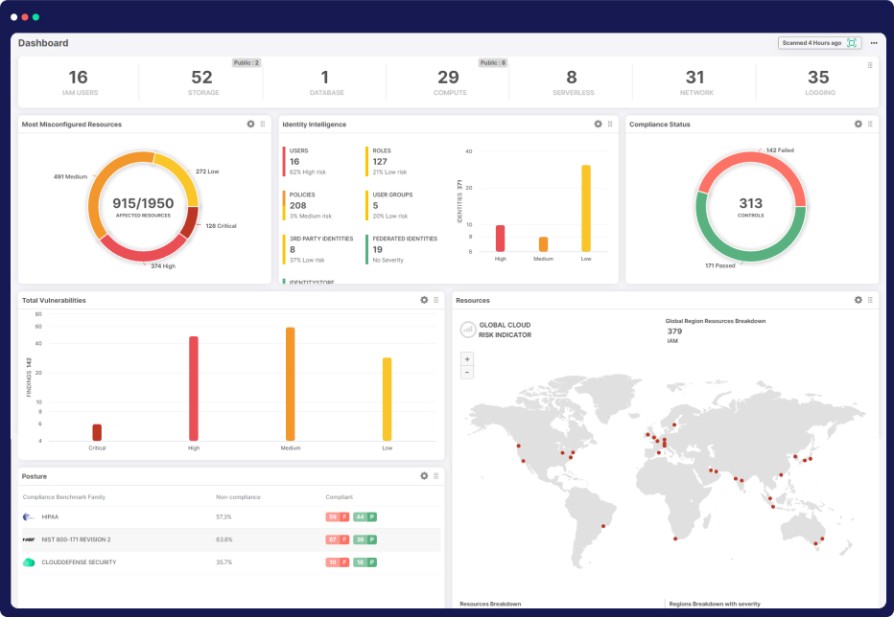Click the Global Cloud Risk Indicator icon
The width and height of the screenshot is (894, 618).
coord(467,329)
